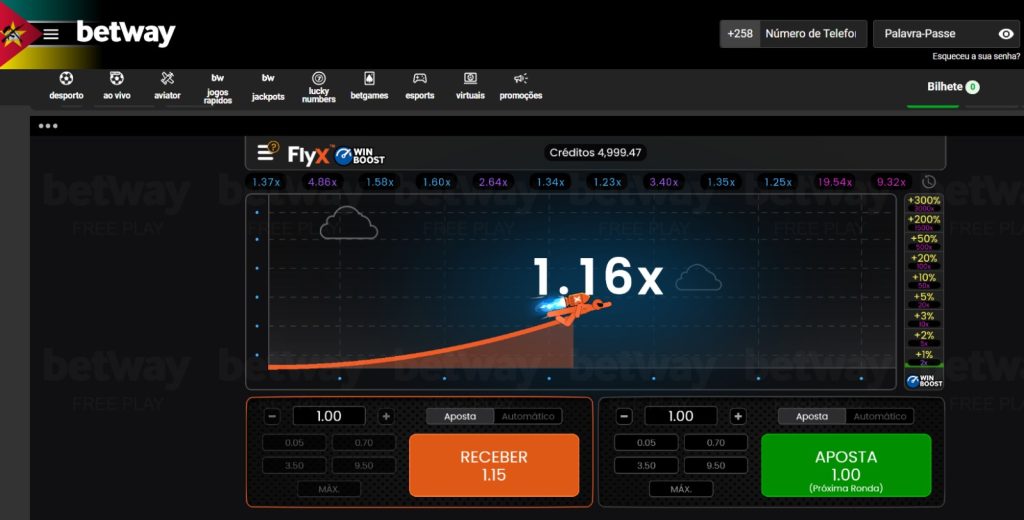Screen dimensions: 1024x520
Task: Click the 1.34x history multiplier
Action: (x=550, y=182)
